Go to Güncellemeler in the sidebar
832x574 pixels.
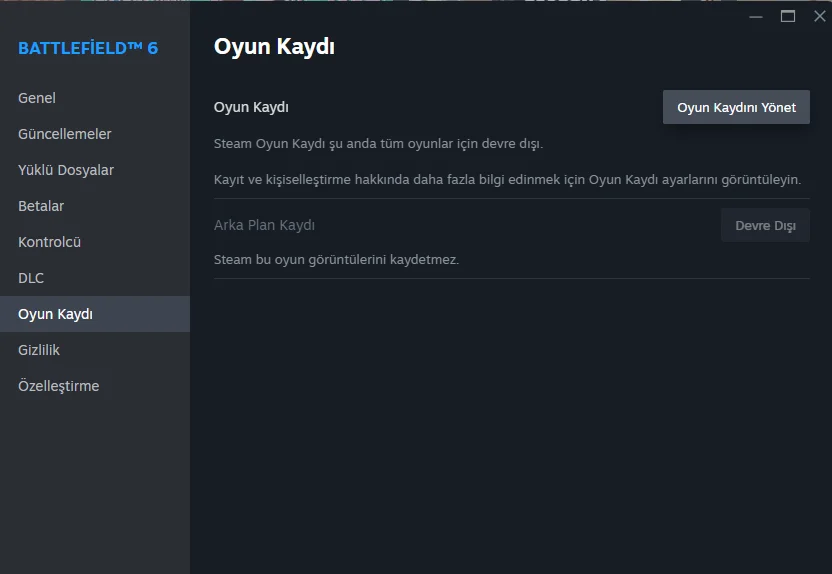[x=95, y=134]
